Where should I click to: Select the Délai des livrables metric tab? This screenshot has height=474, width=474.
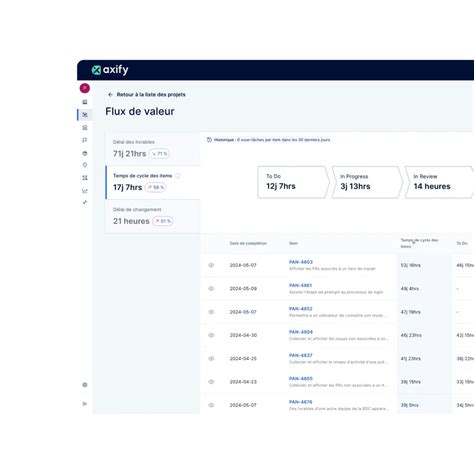click(x=153, y=149)
